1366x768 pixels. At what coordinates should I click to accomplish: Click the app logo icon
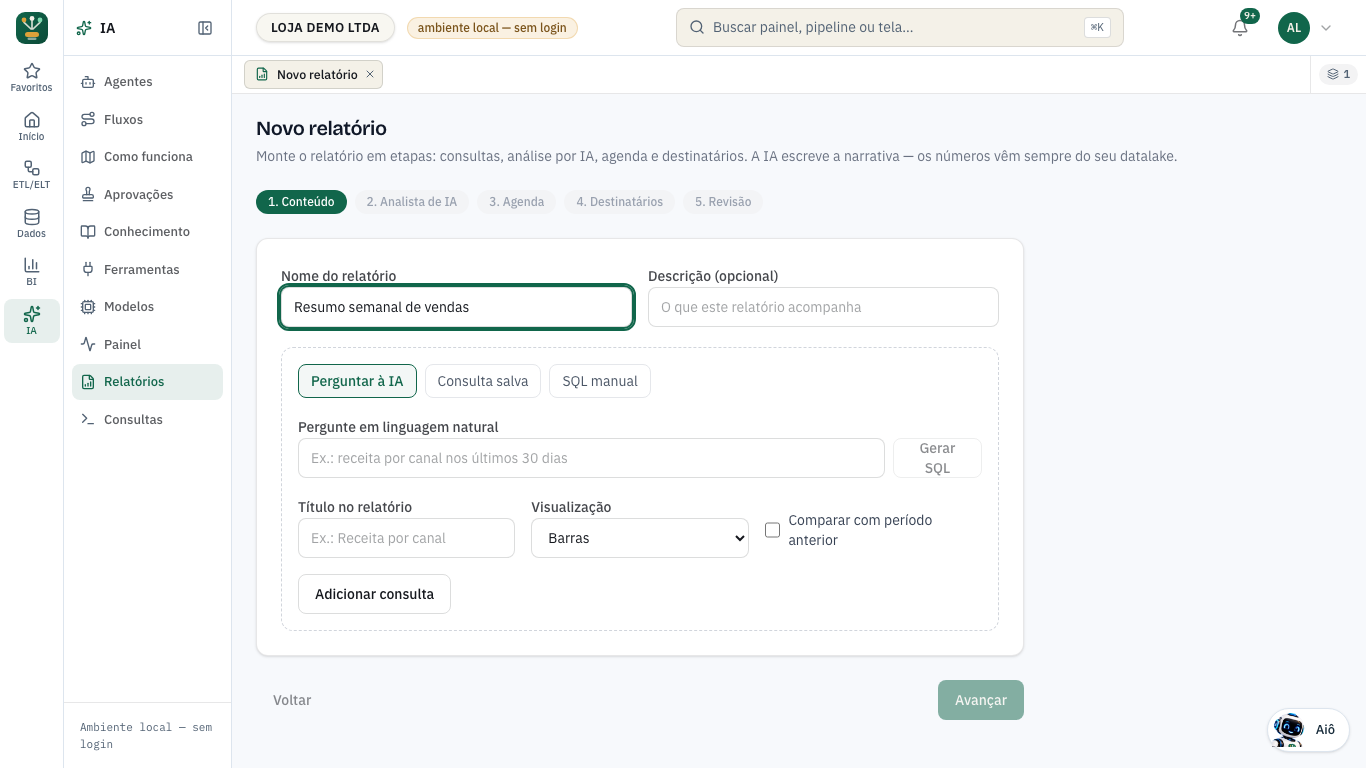[32, 28]
